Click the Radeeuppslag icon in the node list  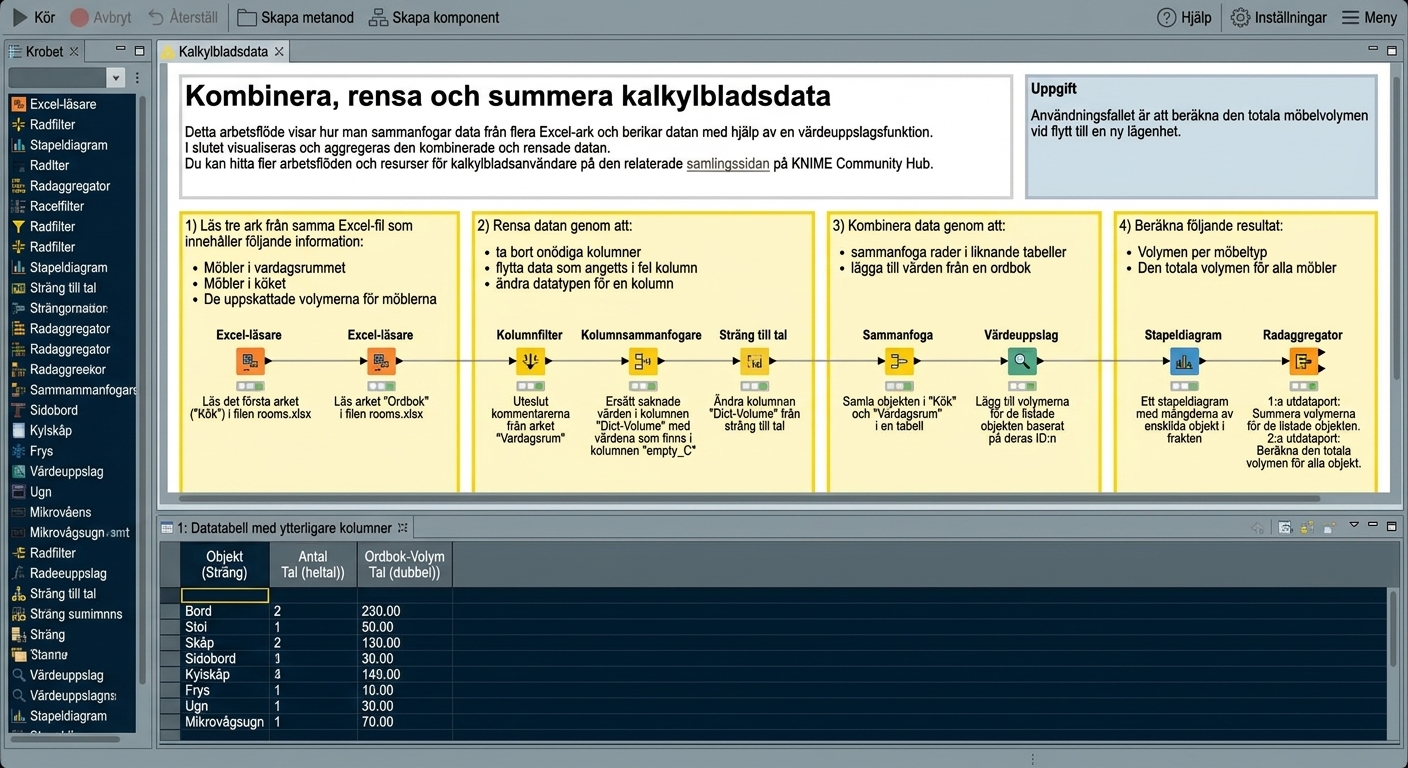click(18, 574)
